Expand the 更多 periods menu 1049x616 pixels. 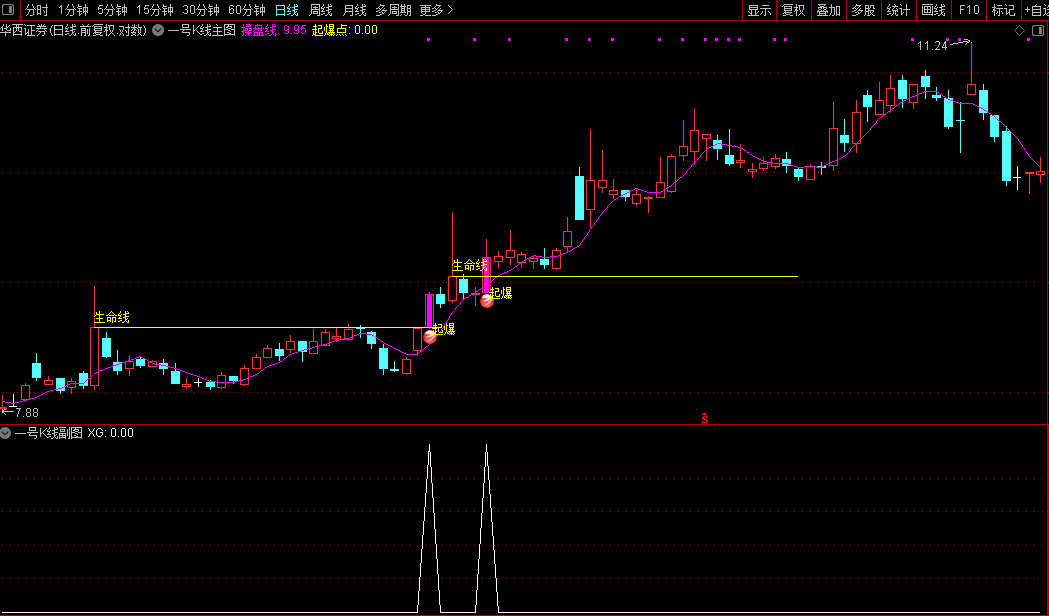tap(436, 10)
